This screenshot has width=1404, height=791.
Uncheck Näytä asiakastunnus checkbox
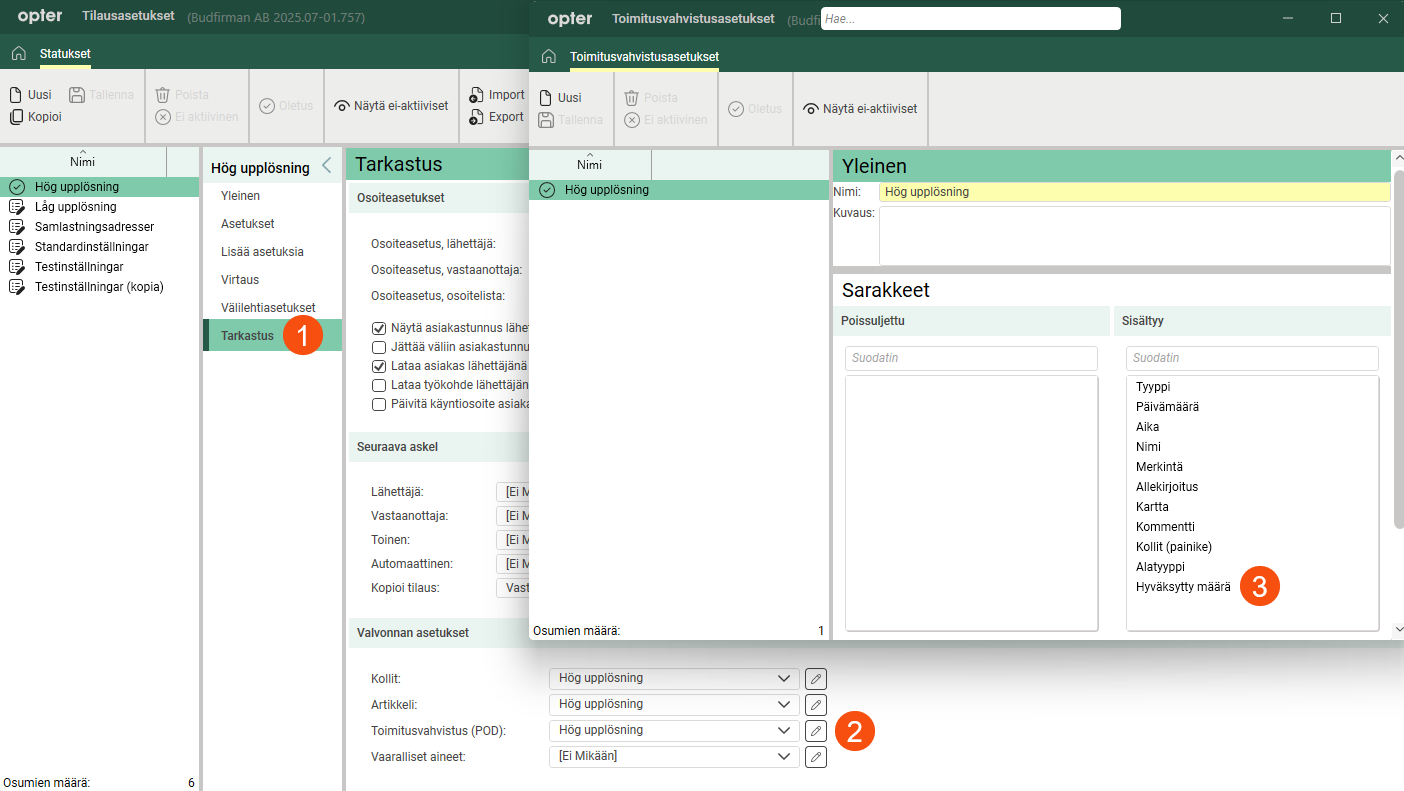(x=379, y=328)
